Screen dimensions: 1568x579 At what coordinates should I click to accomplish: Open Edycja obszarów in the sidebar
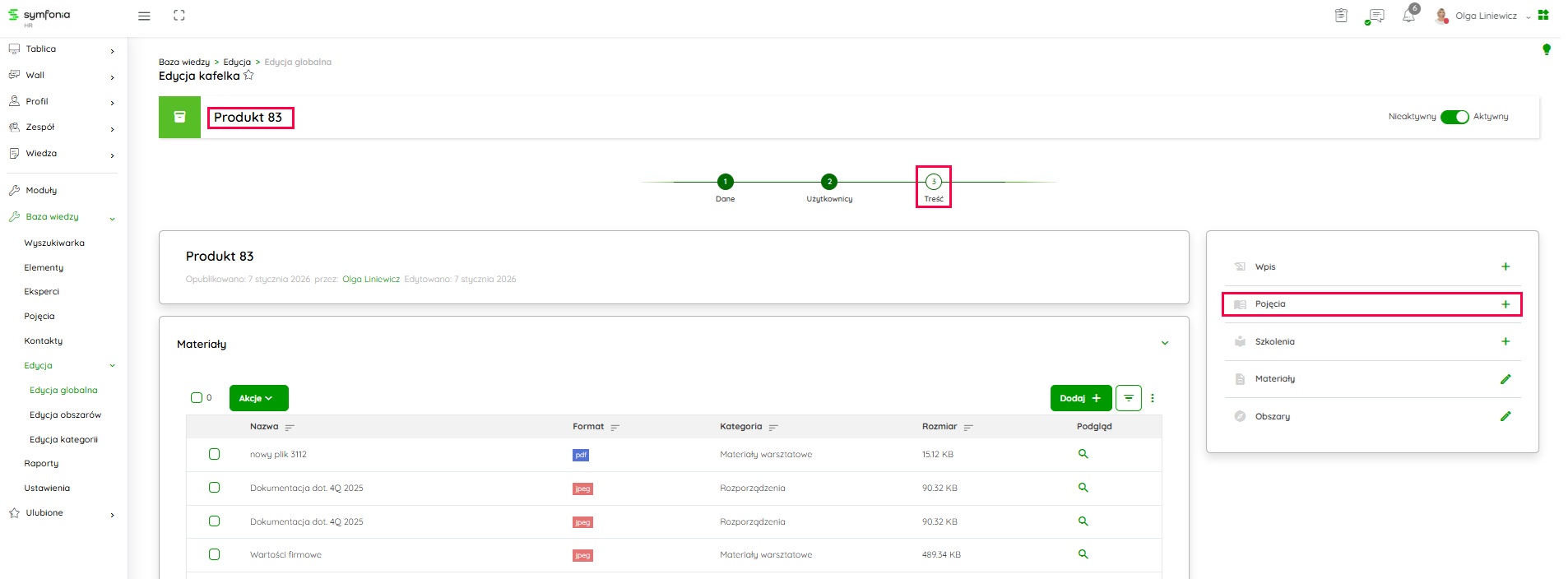[x=65, y=415]
